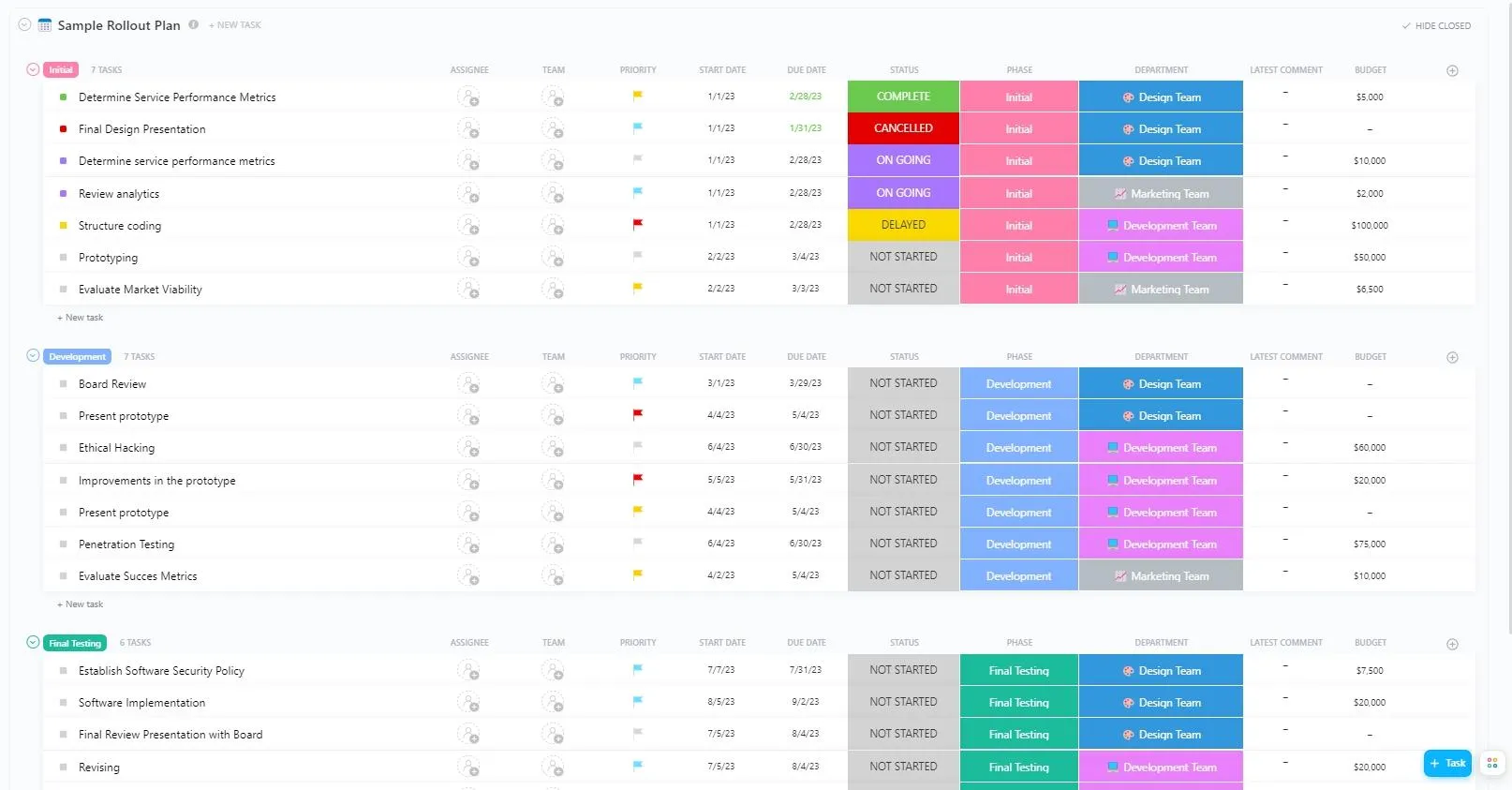Add a column in Initial group header

point(1452,70)
